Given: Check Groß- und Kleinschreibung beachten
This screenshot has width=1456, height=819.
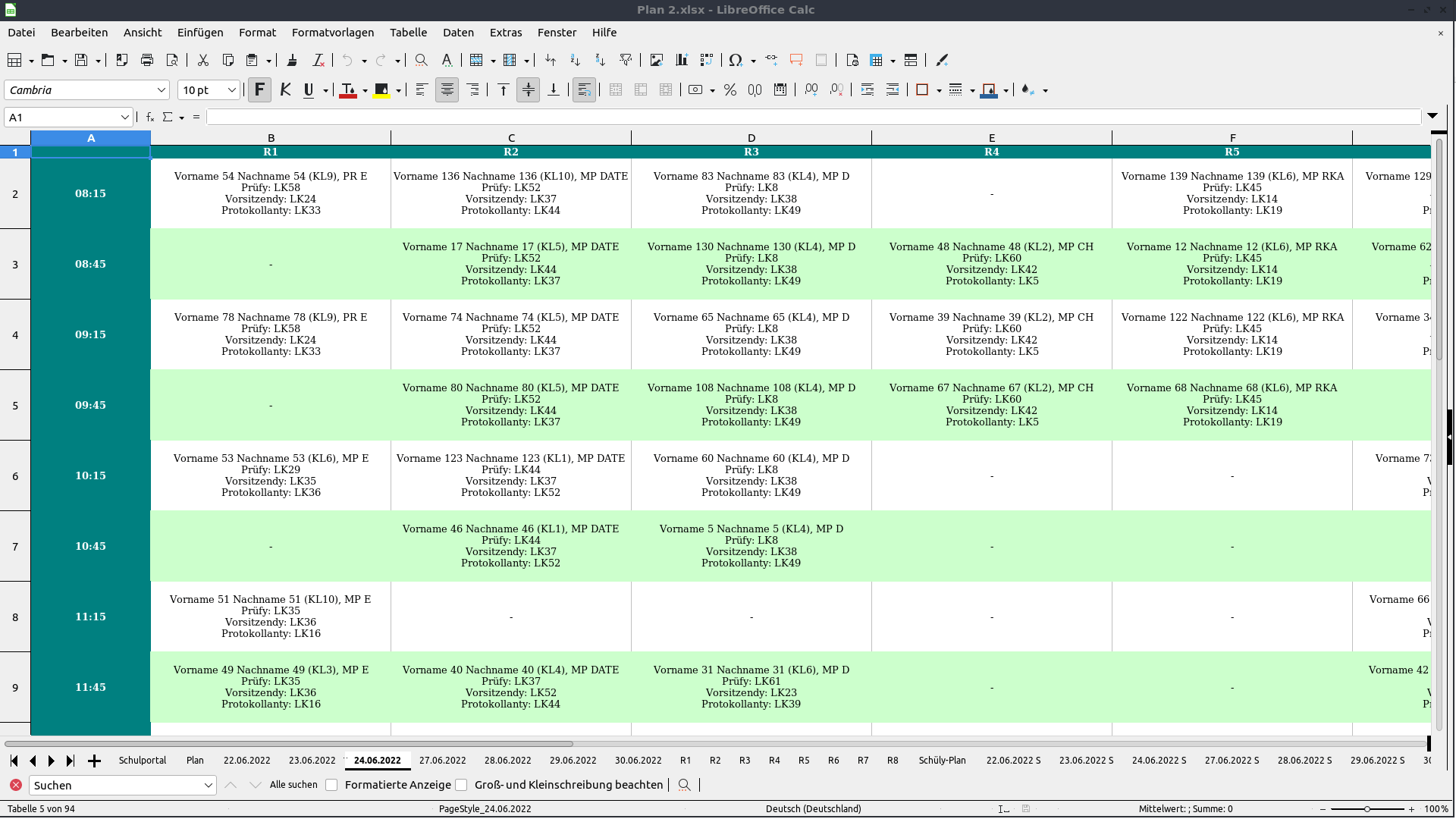Looking at the screenshot, I should tap(461, 785).
